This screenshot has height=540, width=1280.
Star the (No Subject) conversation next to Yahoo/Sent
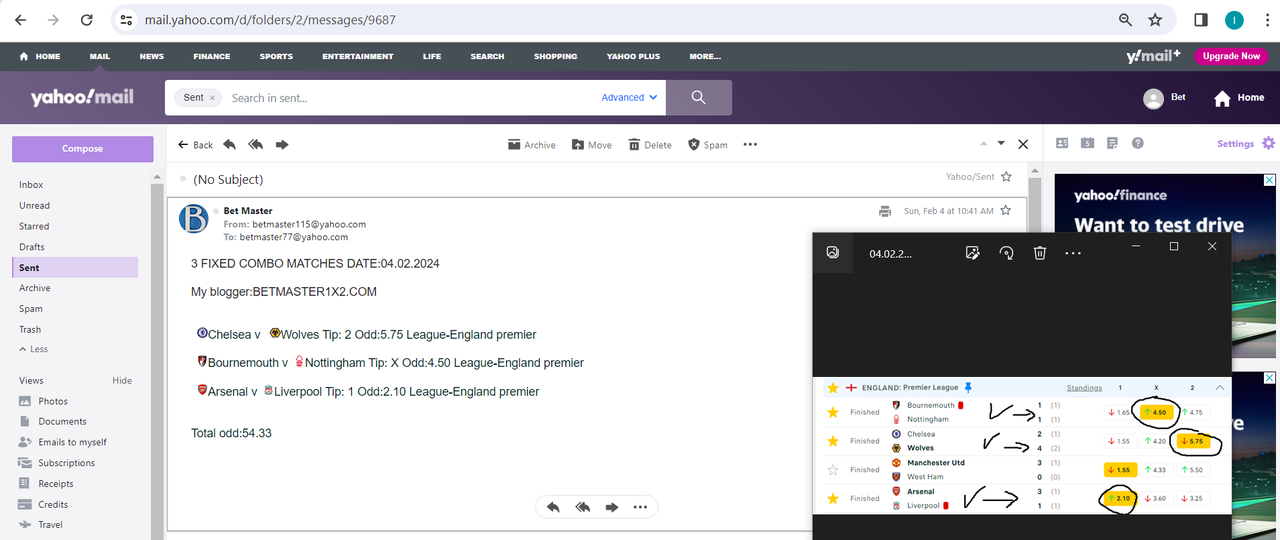(x=1006, y=177)
